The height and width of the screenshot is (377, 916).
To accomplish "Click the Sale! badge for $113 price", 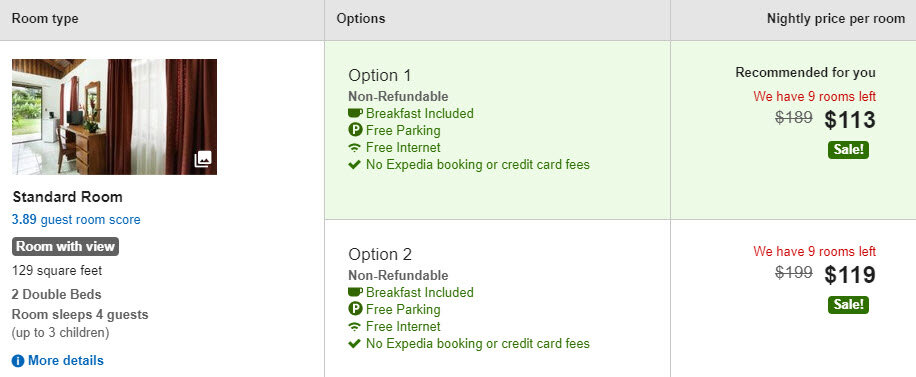I will pyautogui.click(x=848, y=150).
